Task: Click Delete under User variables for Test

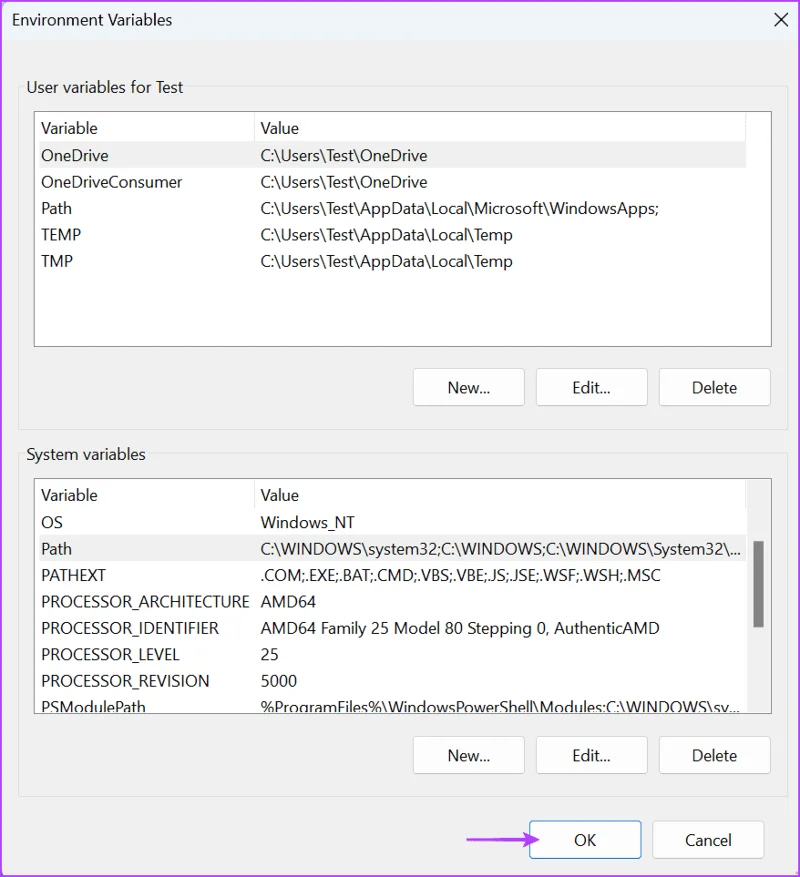Action: pos(714,387)
